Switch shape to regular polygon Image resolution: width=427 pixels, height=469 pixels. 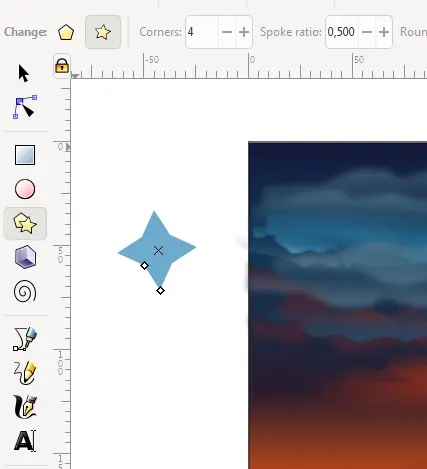click(x=66, y=32)
